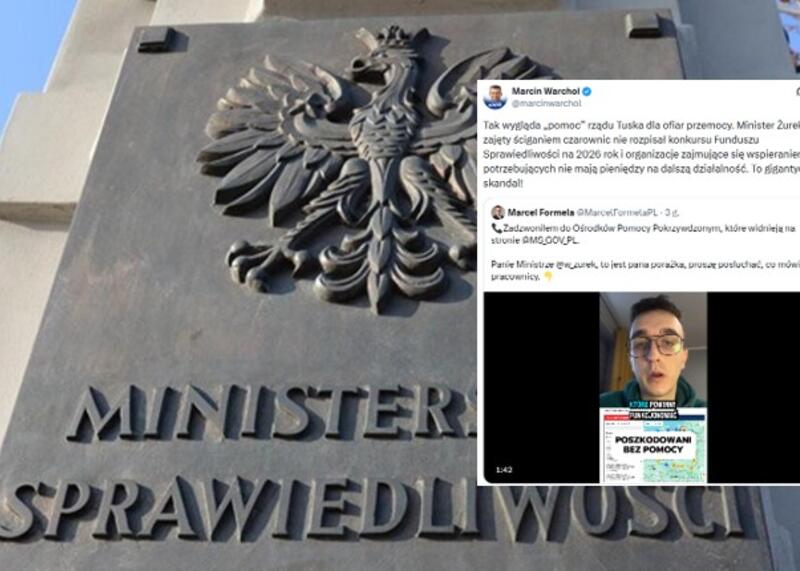Click the blue verified badge
800x571 pixels.
[587, 91]
